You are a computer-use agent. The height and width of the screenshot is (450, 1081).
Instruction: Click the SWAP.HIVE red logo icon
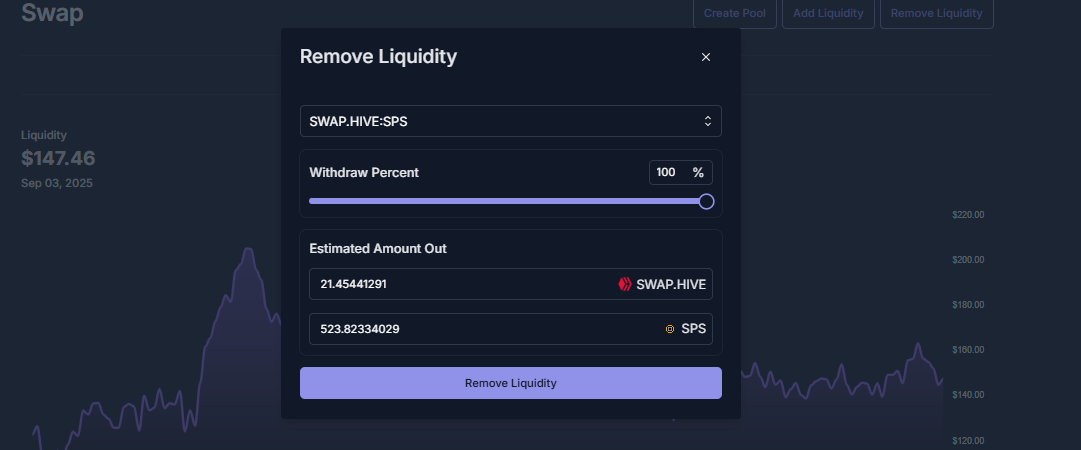click(625, 284)
